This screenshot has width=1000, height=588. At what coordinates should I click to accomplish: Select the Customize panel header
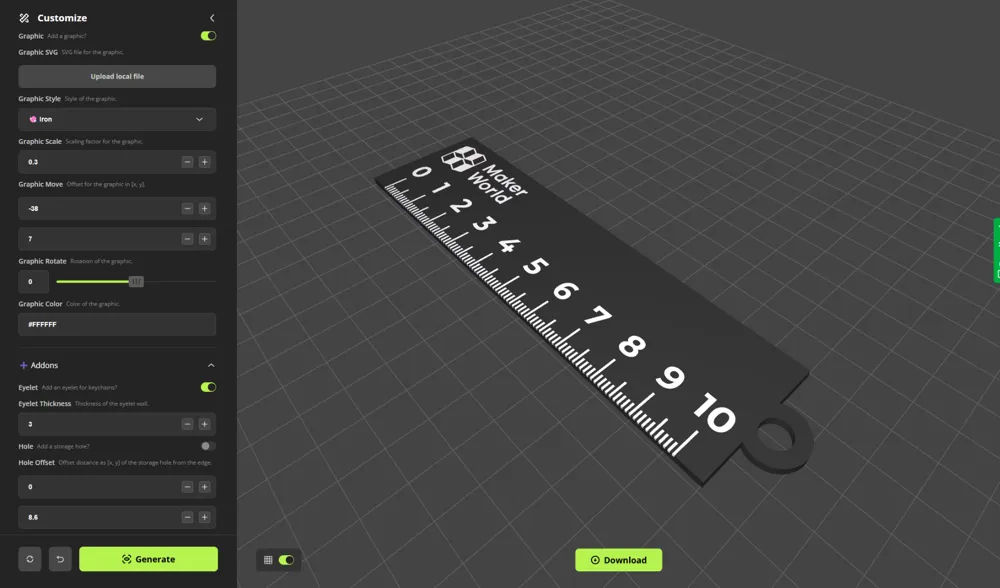[x=62, y=17]
